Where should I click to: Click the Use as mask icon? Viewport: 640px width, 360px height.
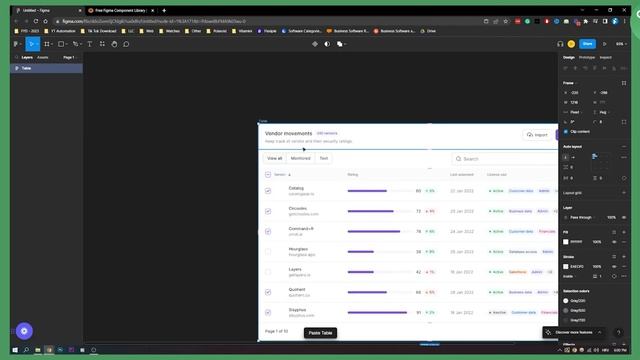pyautogui.click(x=327, y=44)
